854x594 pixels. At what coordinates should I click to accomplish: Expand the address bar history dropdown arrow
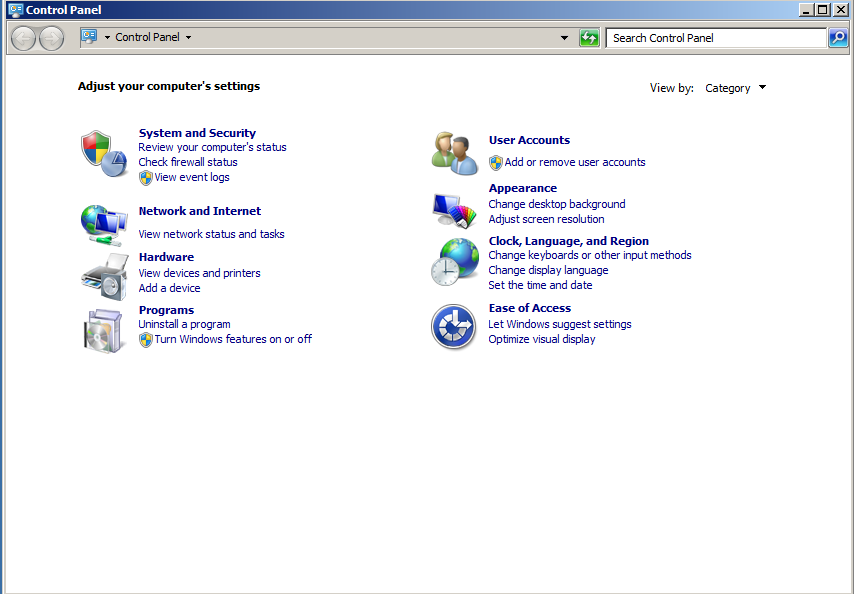pyautogui.click(x=564, y=38)
